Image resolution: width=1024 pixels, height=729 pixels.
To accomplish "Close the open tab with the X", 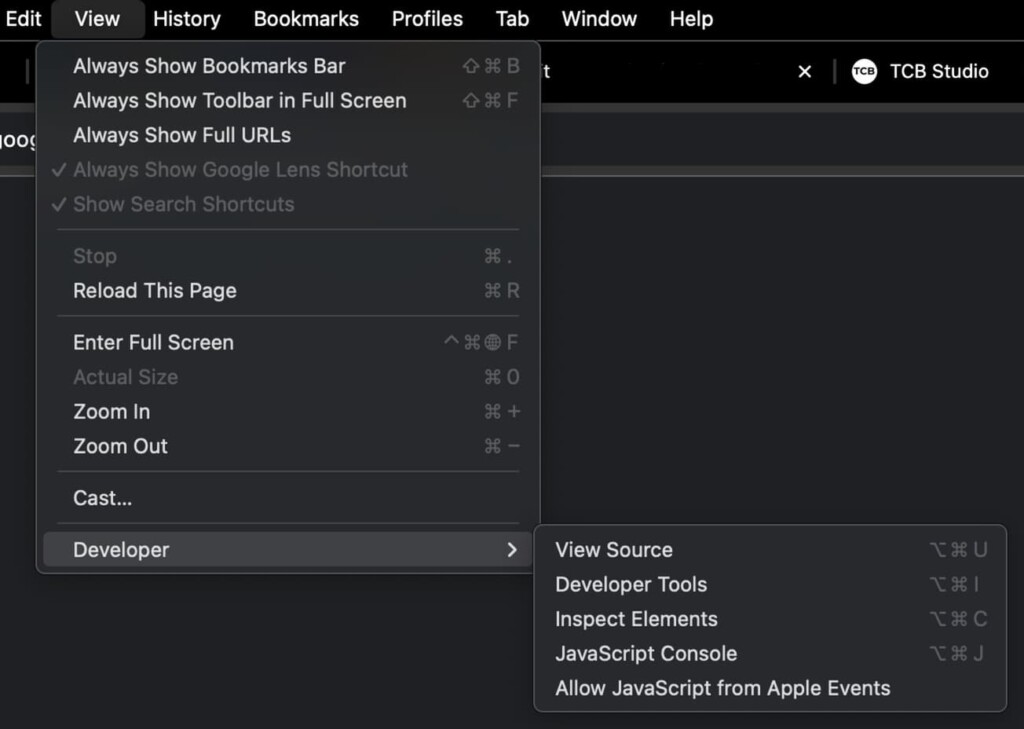I will (805, 71).
